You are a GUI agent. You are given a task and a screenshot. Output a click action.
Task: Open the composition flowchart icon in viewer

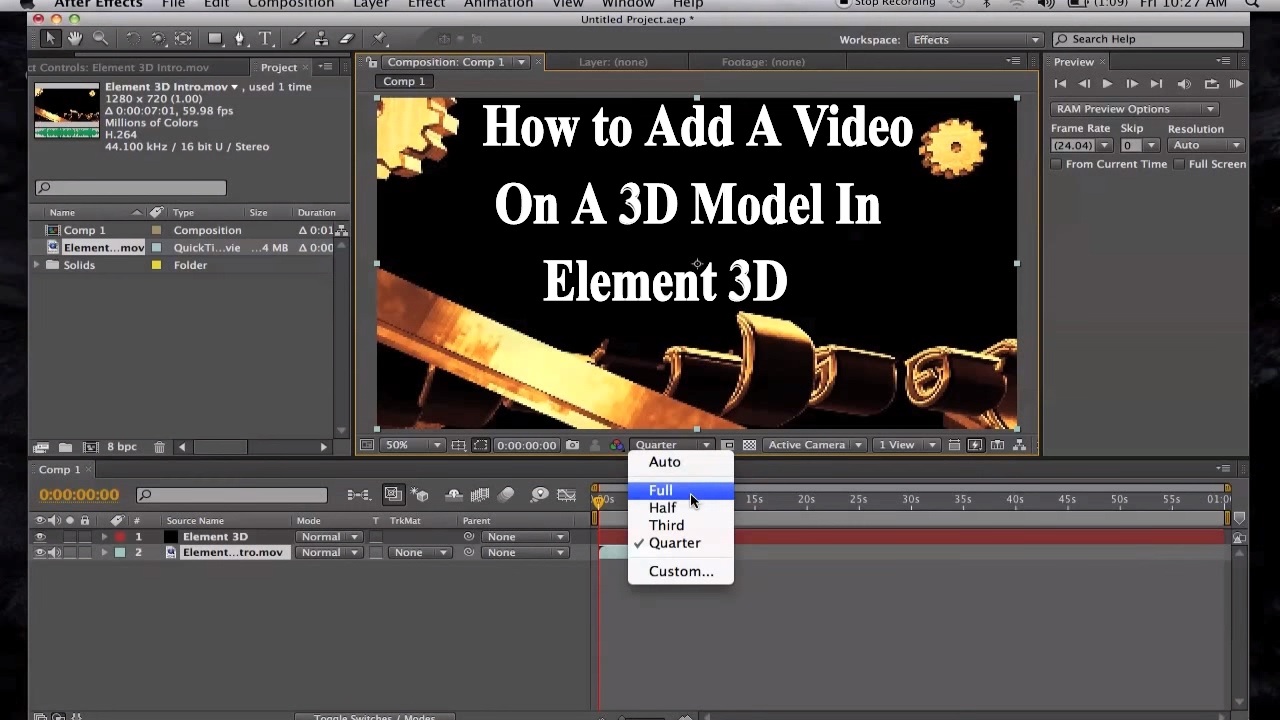[x=1020, y=445]
